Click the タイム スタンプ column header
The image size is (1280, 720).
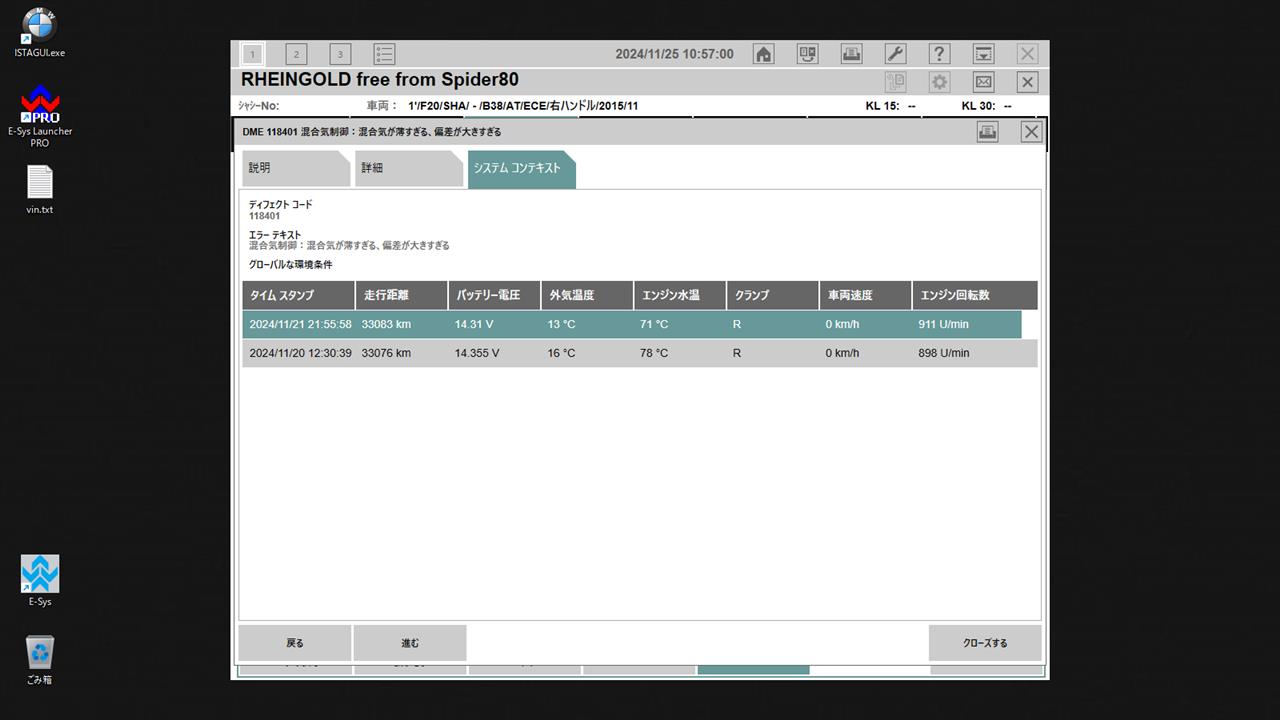[x=298, y=295]
